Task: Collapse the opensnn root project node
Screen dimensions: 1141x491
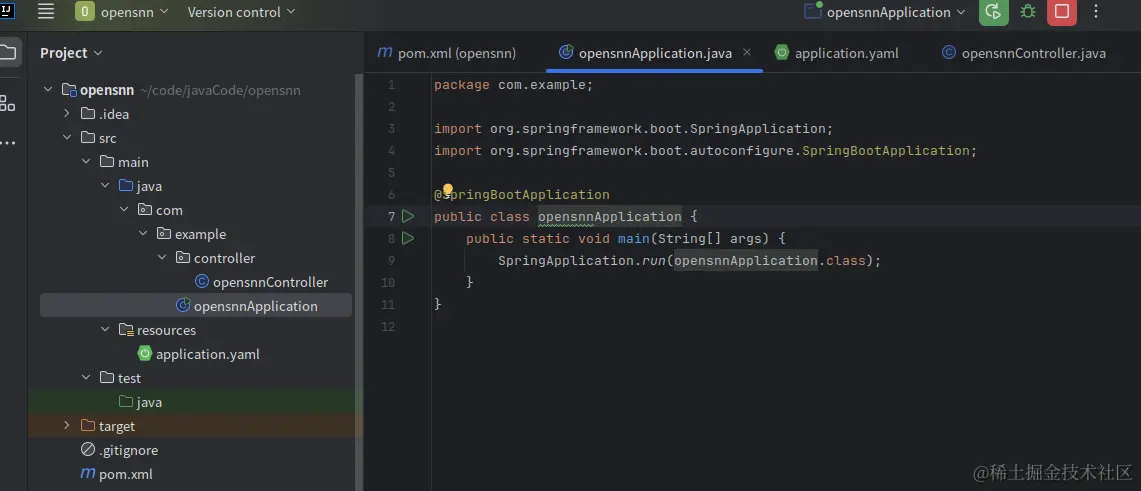Action: (x=48, y=90)
